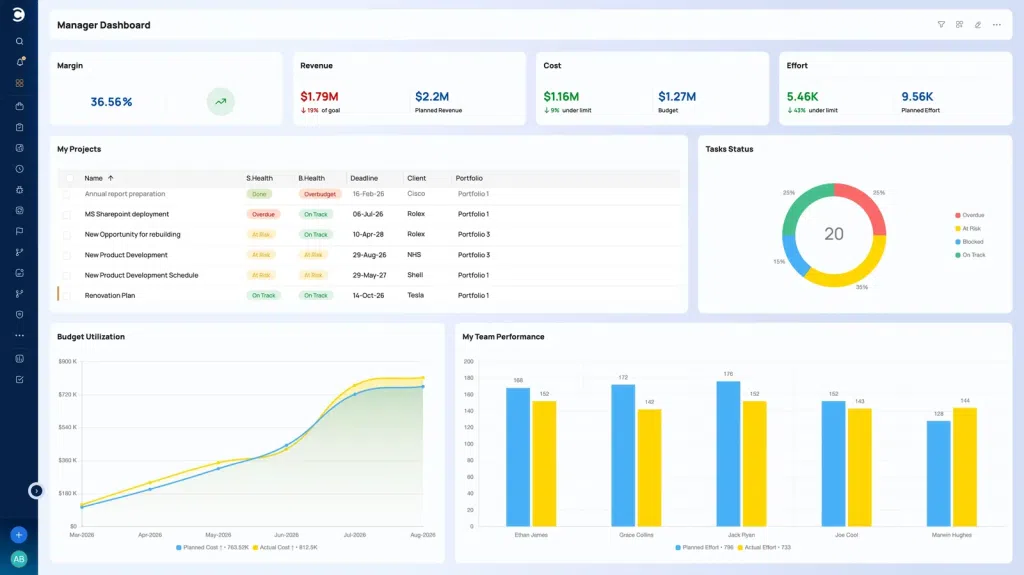Open the checkmark task icon in sidebar
Viewport: 1024px width, 575px height.
(20, 380)
